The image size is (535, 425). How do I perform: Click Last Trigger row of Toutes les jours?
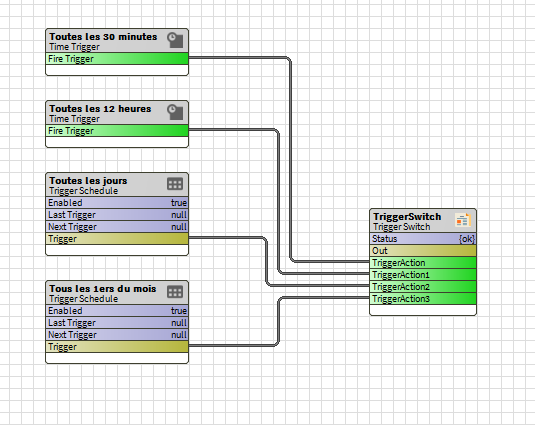point(117,215)
